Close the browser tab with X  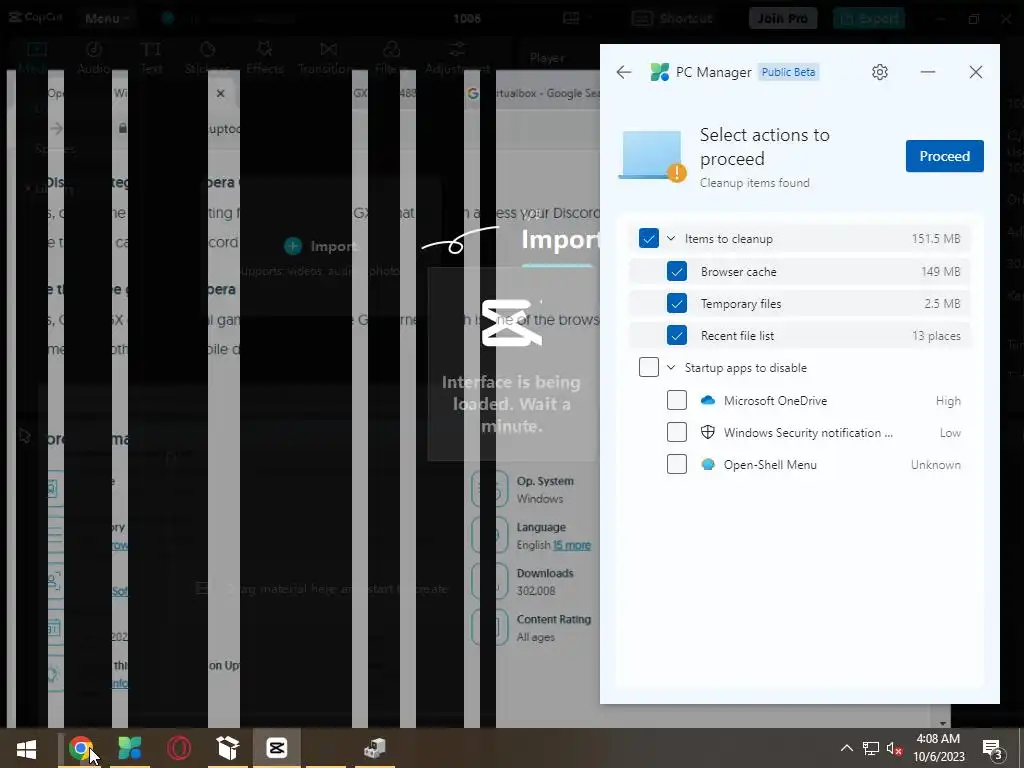221,93
